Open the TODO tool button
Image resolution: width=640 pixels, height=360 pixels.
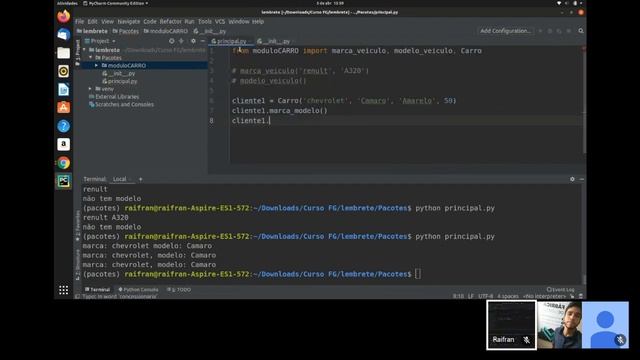180,289
